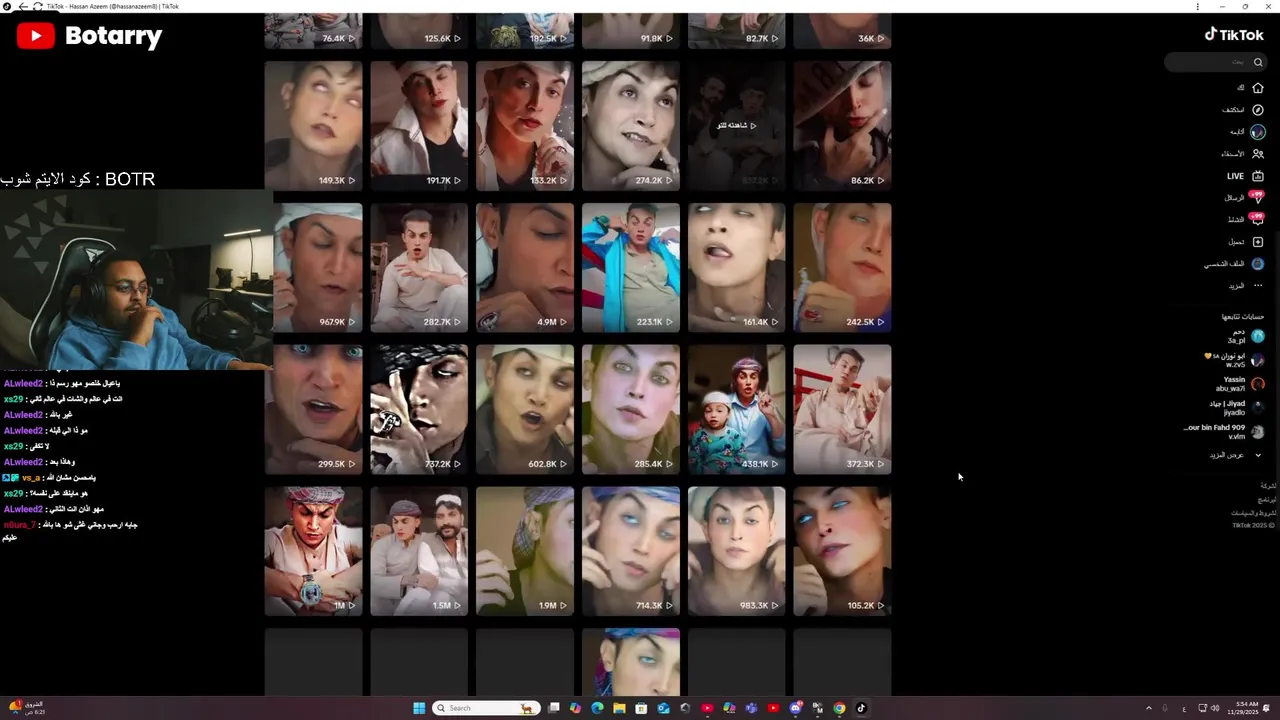Open the video with 714.3K views
Viewport: 1280px width, 720px height.
(631, 551)
